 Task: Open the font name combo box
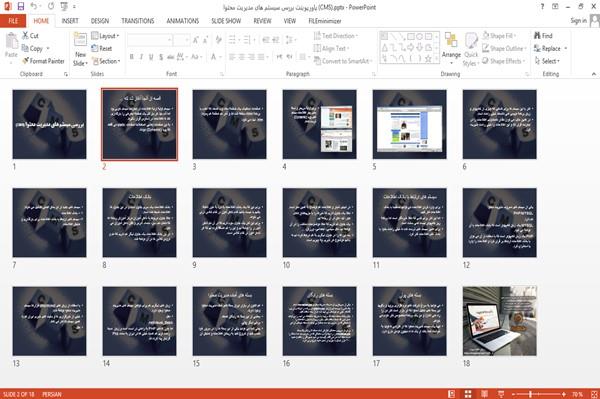pyautogui.click(x=150, y=40)
